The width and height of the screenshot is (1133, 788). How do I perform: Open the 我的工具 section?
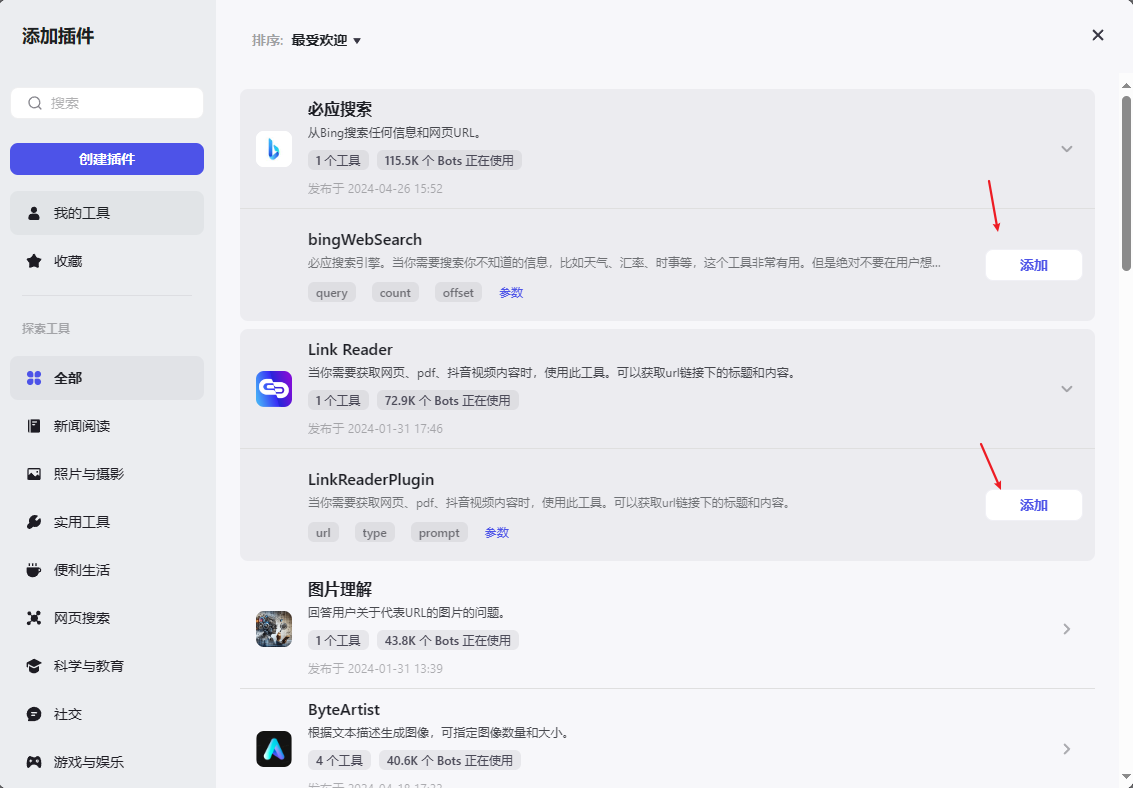point(107,213)
